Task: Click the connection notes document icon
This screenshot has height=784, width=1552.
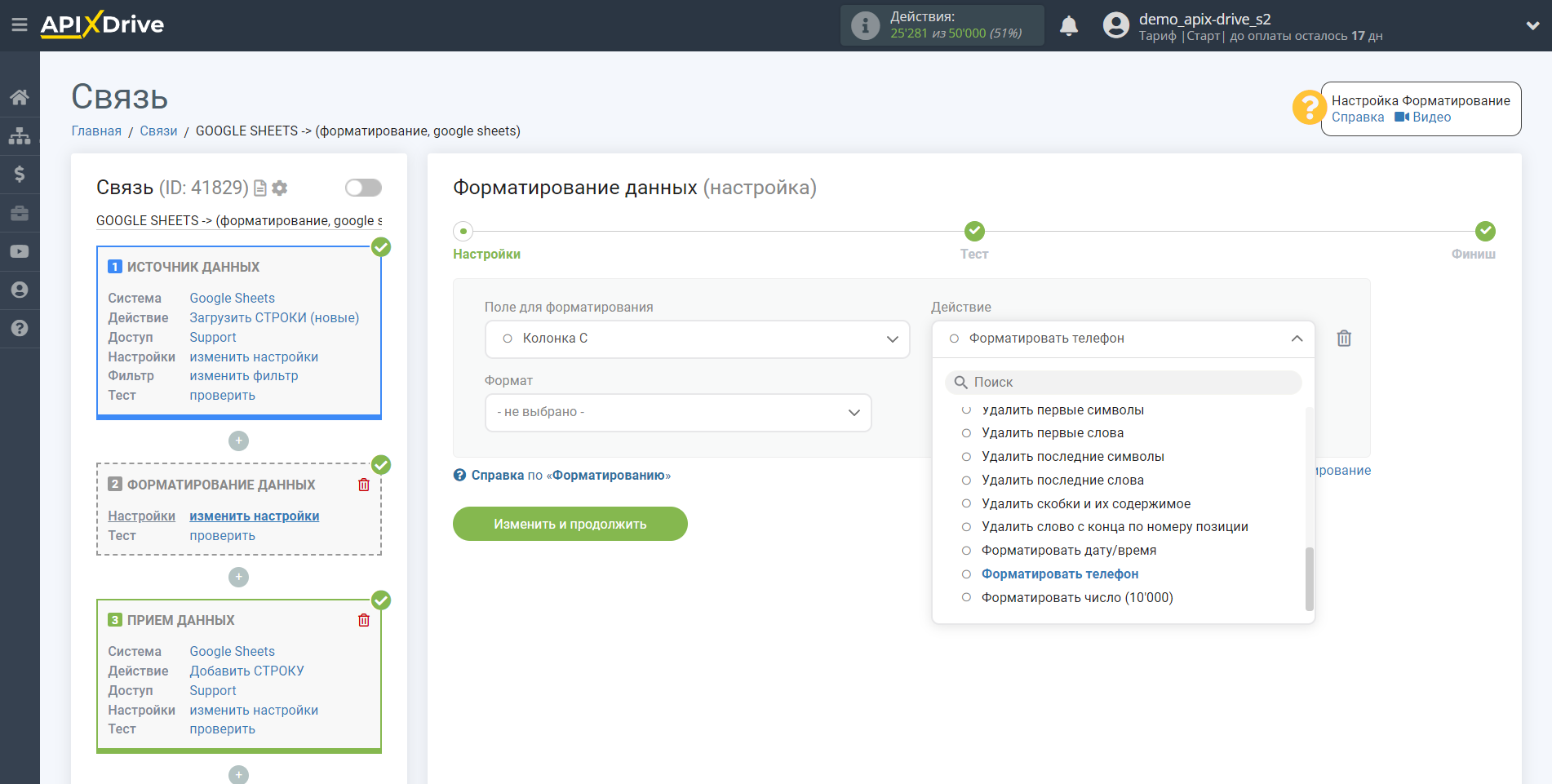Action: tap(260, 188)
